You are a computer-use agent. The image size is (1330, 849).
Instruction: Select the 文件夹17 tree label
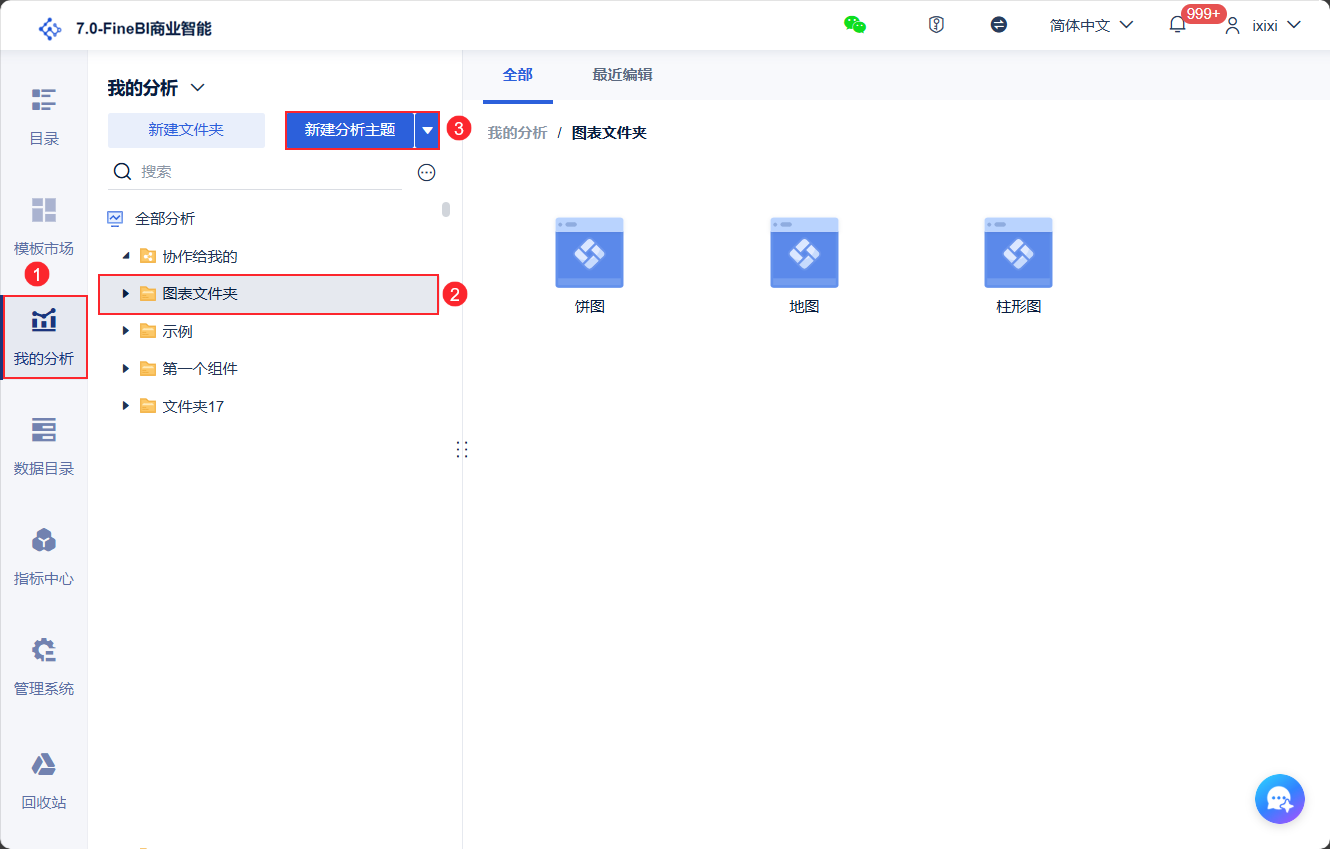pos(193,406)
